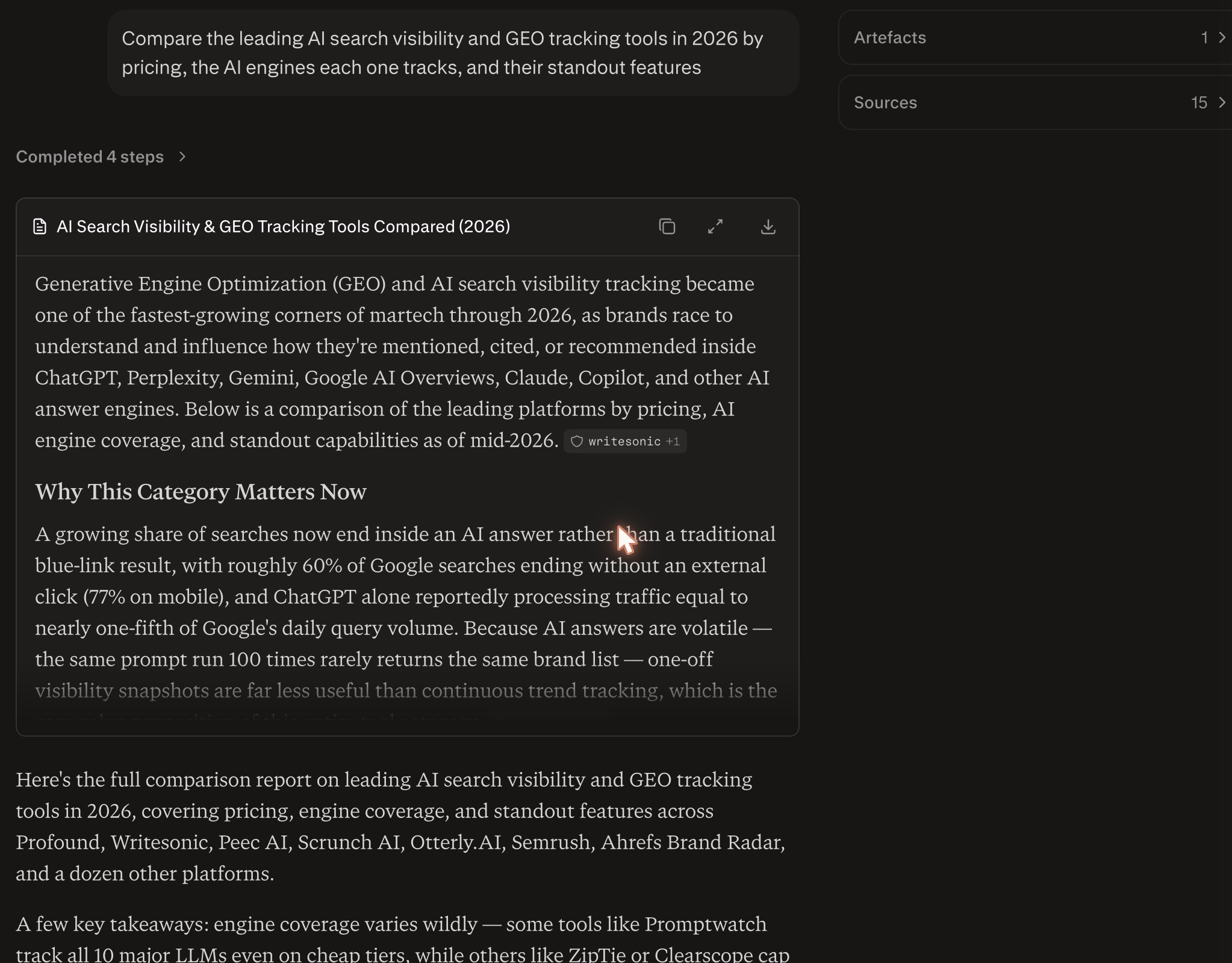This screenshot has width=1232, height=963.
Task: Expand the artifact to full view
Action: pos(715,227)
